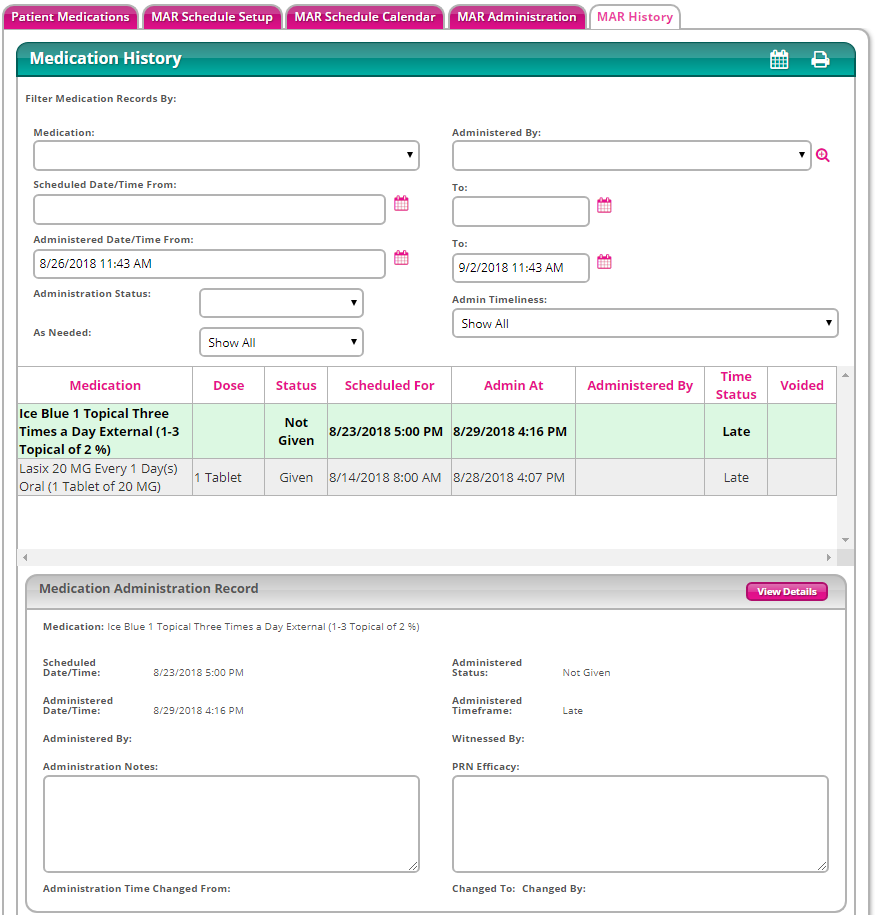Click the Scheduled Date/Time From input field
The width and height of the screenshot is (875, 915).
tap(209, 209)
